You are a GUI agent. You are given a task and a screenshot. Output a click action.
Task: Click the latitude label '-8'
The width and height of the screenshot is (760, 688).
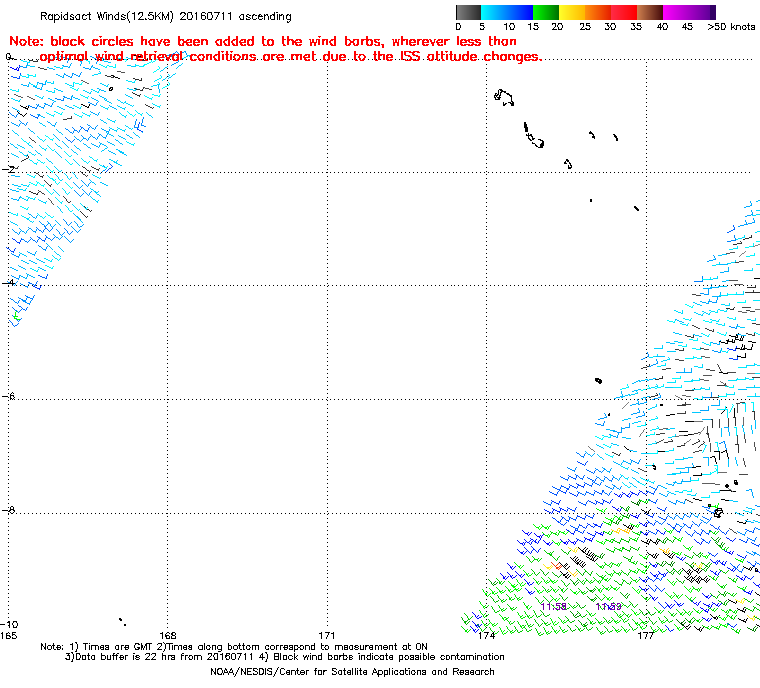[8, 510]
